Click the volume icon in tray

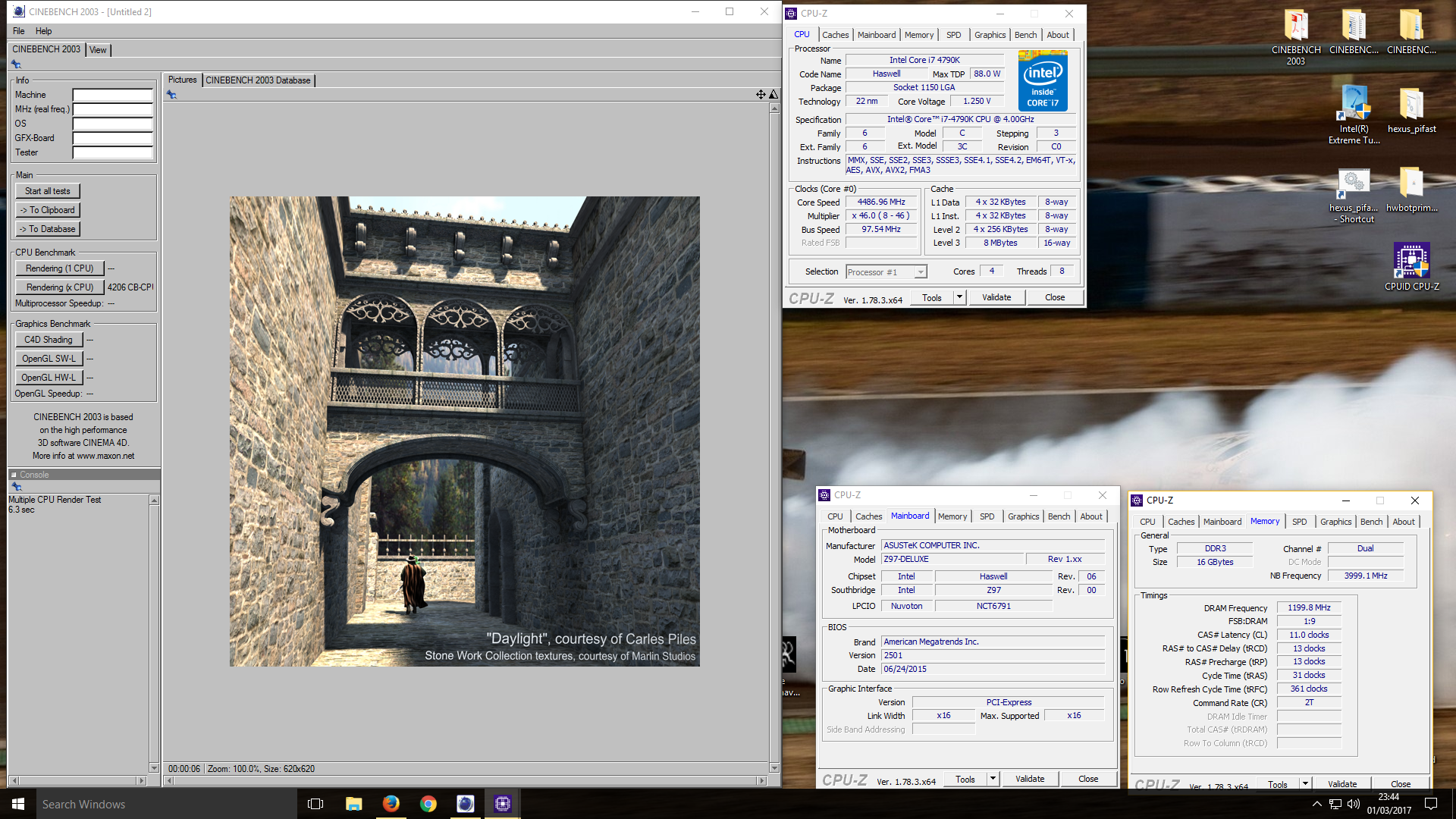click(x=1354, y=804)
